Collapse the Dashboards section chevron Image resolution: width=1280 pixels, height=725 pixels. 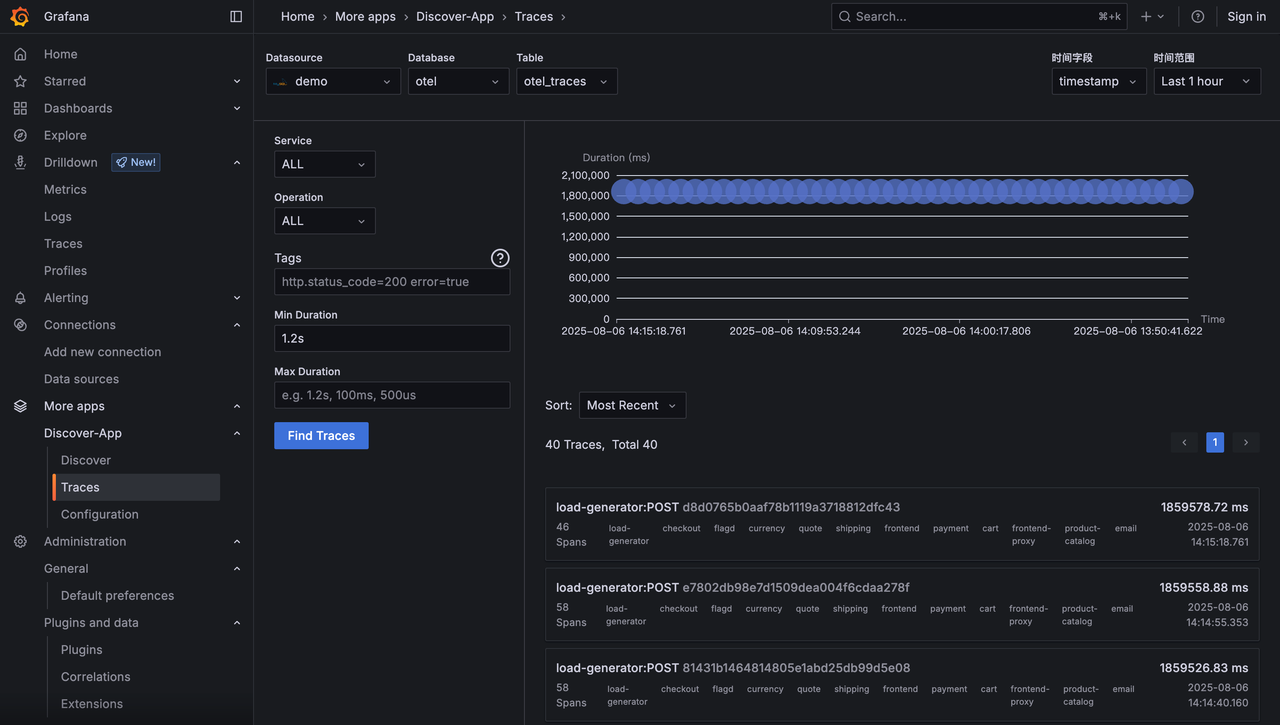(237, 108)
